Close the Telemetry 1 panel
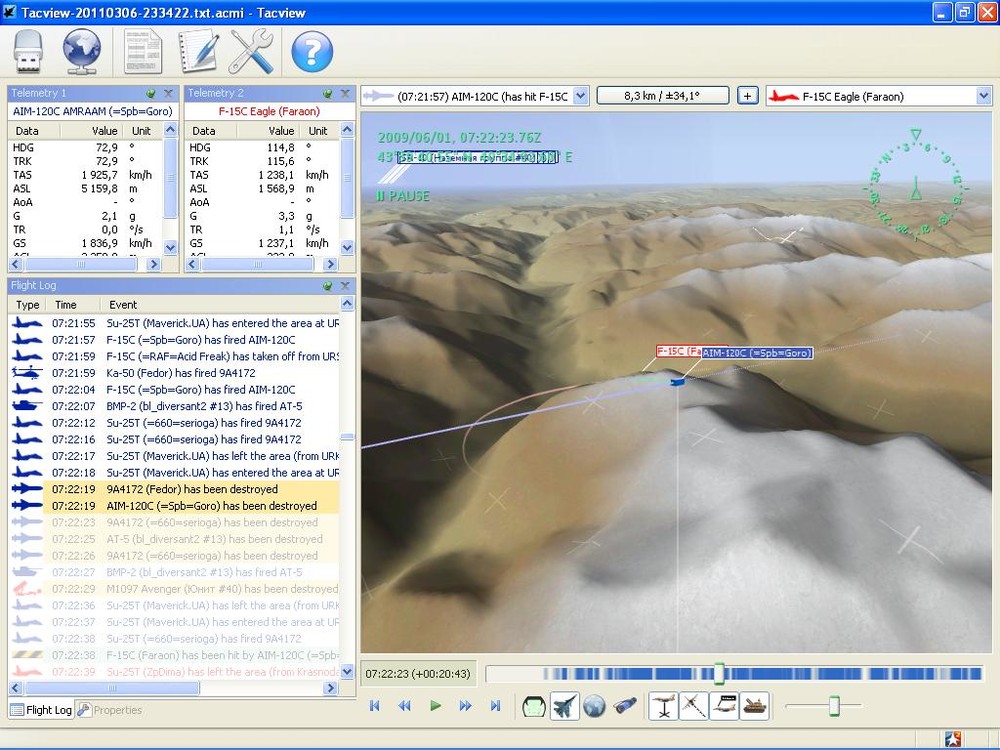 pyautogui.click(x=168, y=93)
